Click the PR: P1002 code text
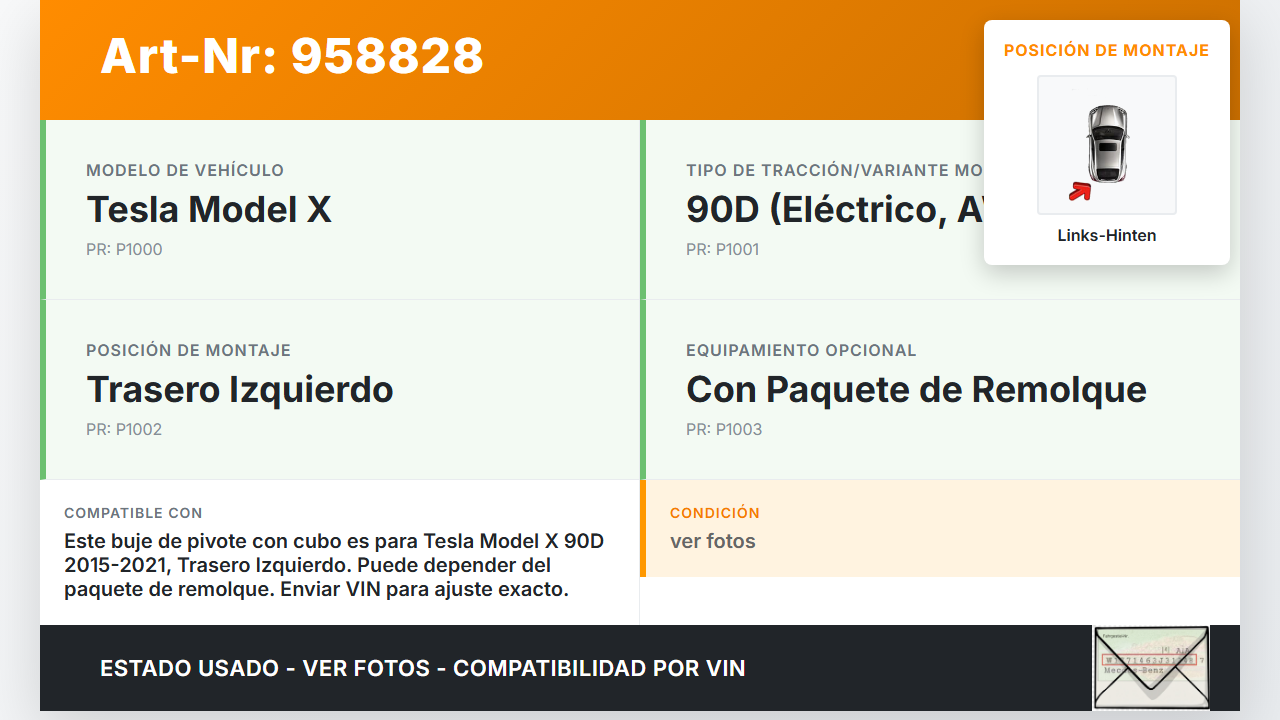The width and height of the screenshot is (1280, 720). click(x=124, y=429)
